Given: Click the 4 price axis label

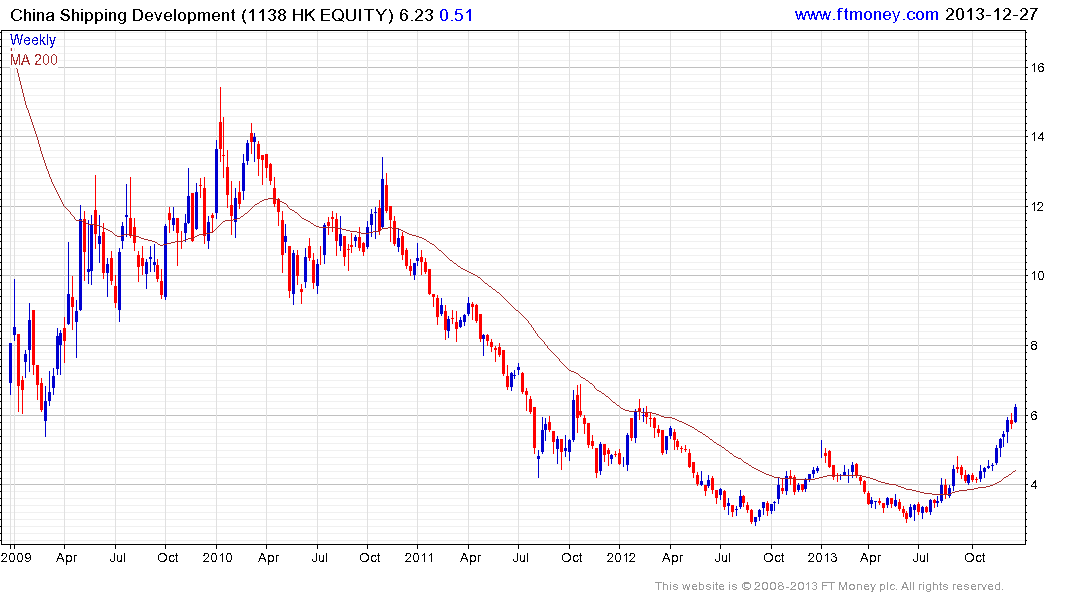Looking at the screenshot, I should click(1034, 485).
